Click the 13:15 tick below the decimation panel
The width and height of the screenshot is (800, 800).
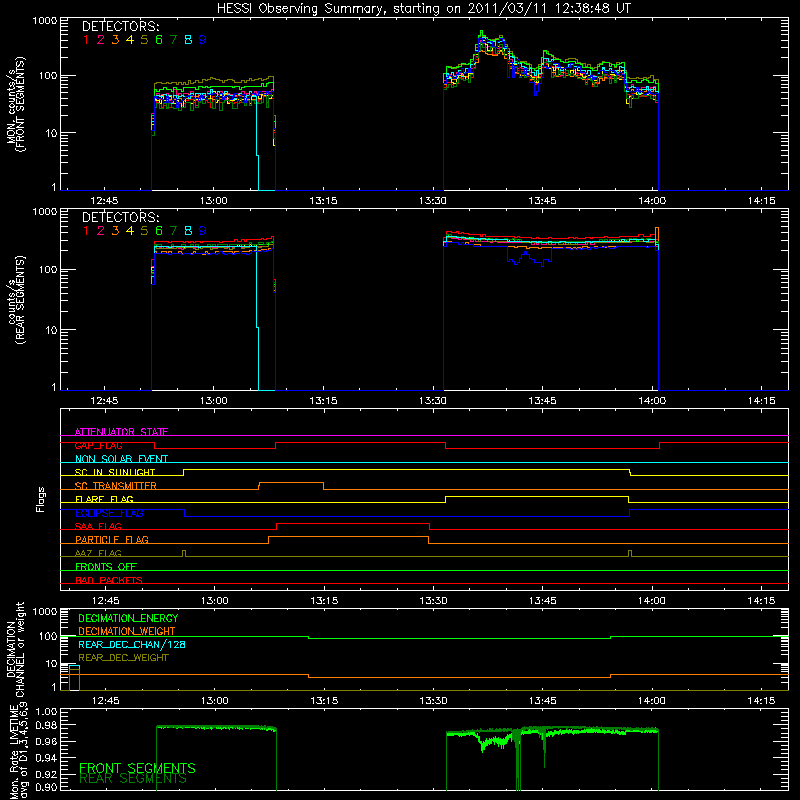323,701
